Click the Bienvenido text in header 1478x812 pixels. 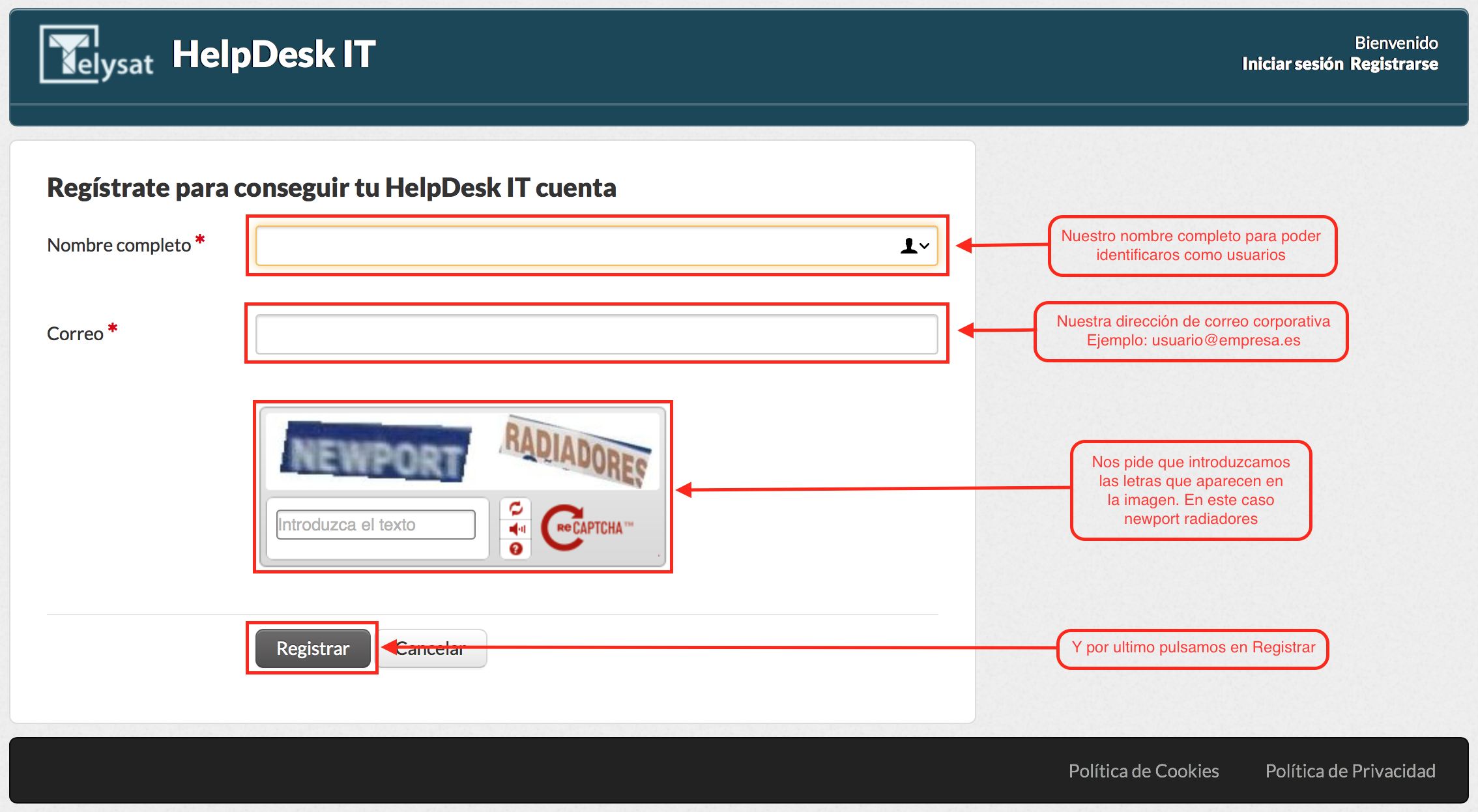pos(1396,43)
